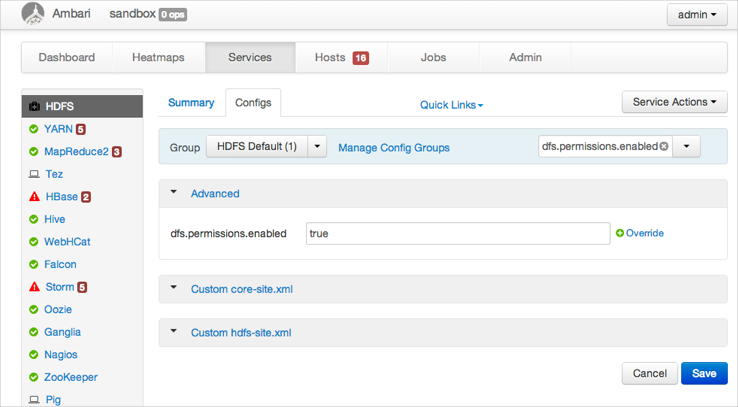Viewport: 738px width, 407px height.
Task: Collapse the Advanced config section
Action: [173, 193]
